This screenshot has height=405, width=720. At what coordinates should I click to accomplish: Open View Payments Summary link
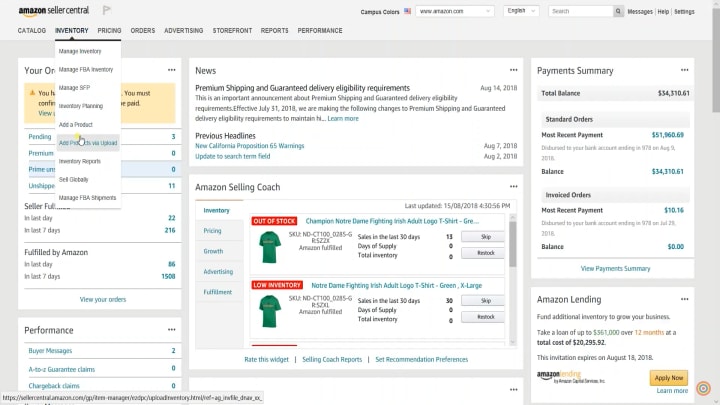pyautogui.click(x=615, y=268)
